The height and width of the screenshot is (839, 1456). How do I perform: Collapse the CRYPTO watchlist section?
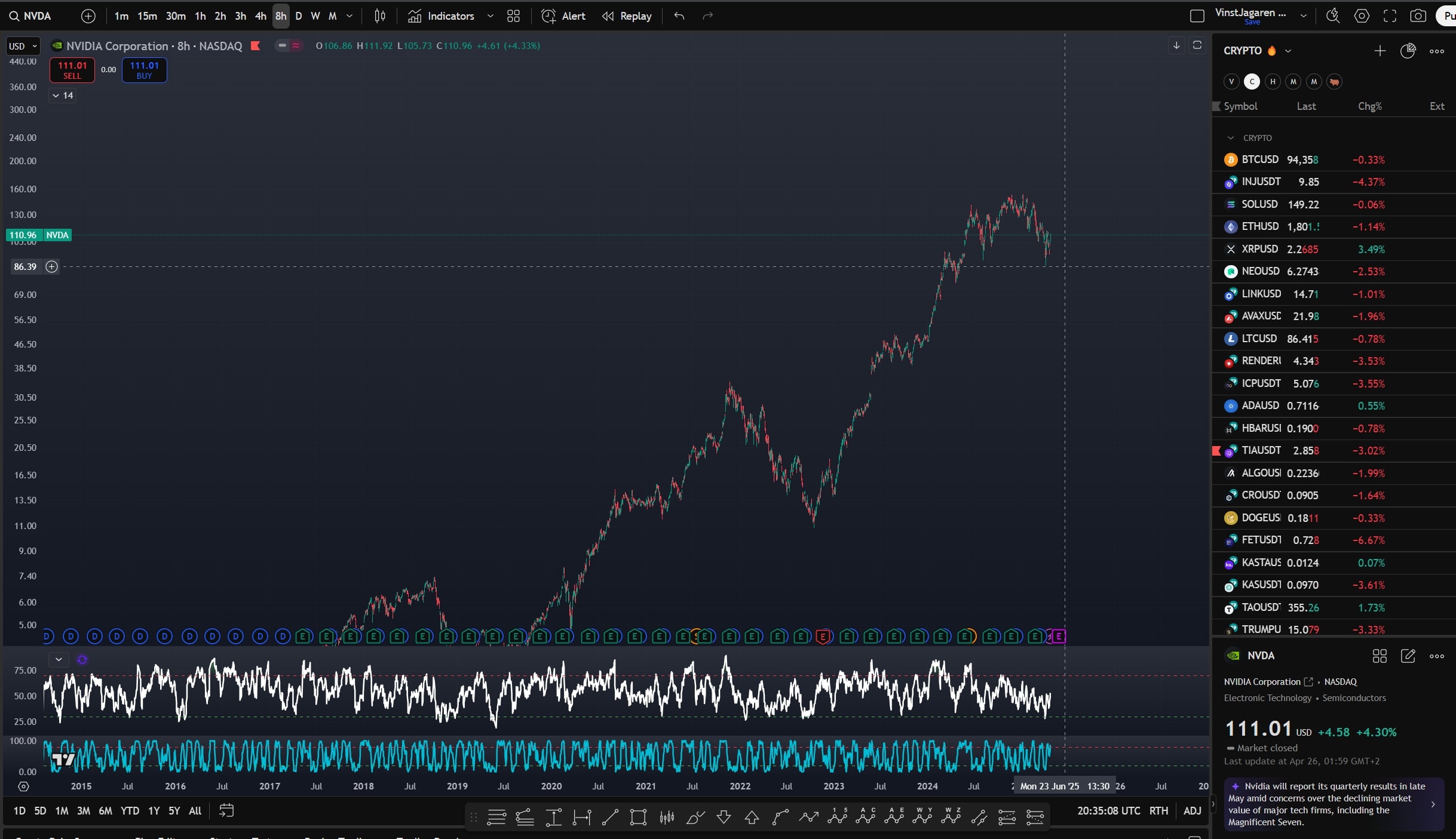(1231, 138)
